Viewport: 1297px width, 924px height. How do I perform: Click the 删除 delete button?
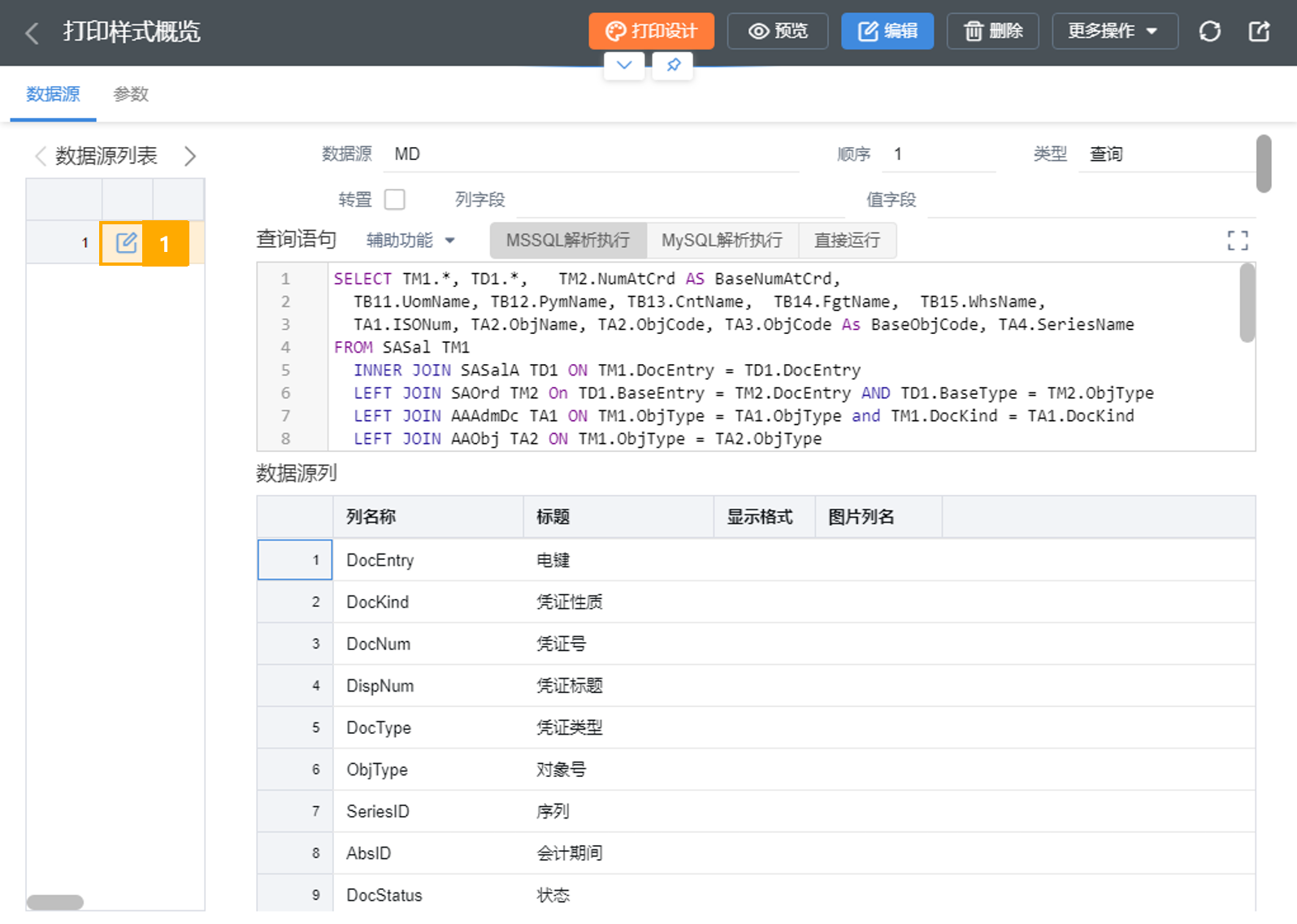[992, 31]
